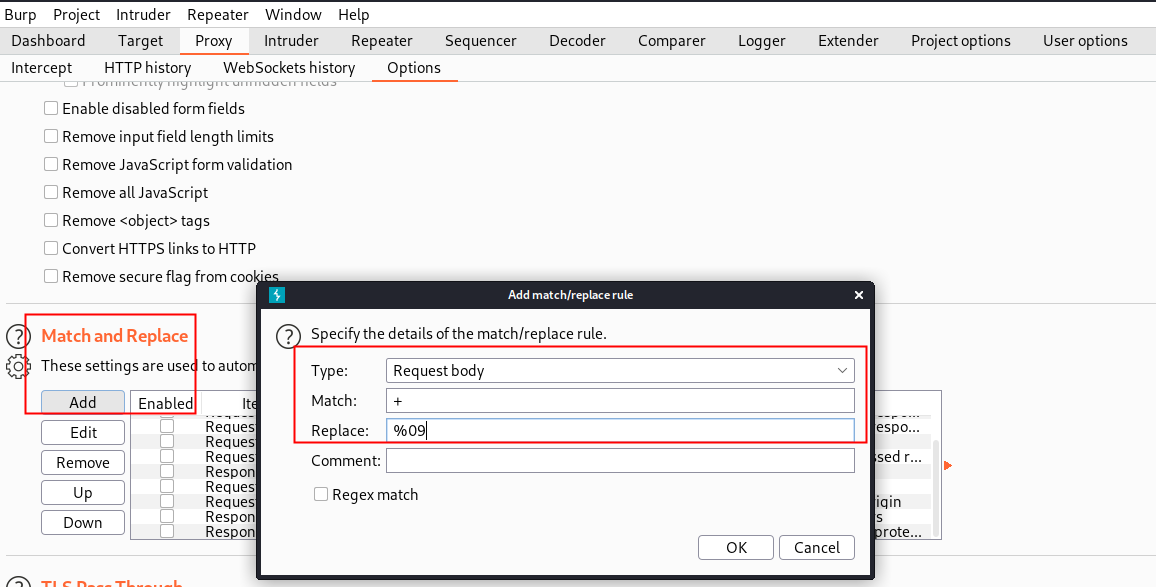The image size is (1156, 587).
Task: Close the Add match/replace rule dialog
Action: pos(858,295)
